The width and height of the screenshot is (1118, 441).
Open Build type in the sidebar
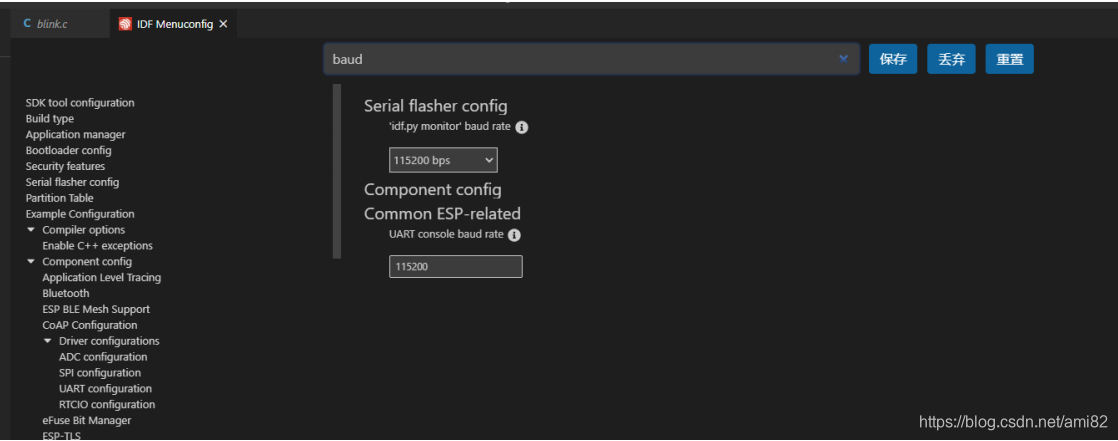50,118
